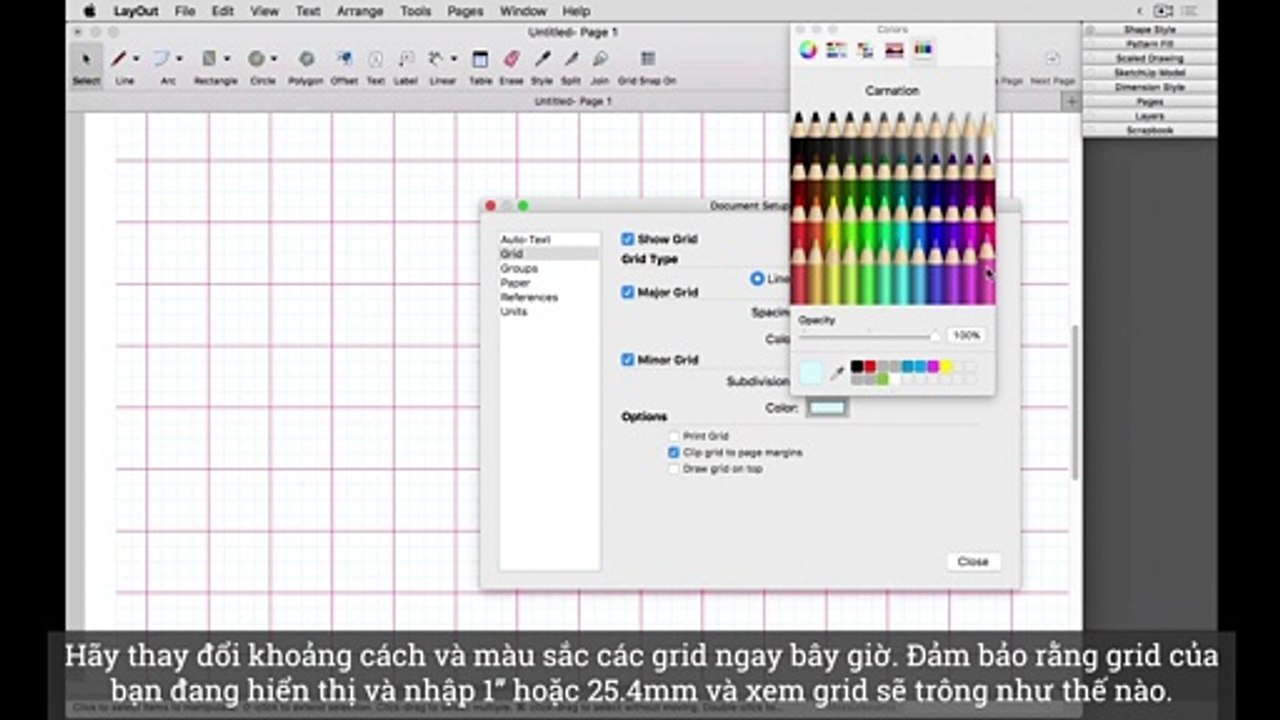The image size is (1280, 720).
Task: Adjust the Opacity slider handle
Action: click(935, 336)
